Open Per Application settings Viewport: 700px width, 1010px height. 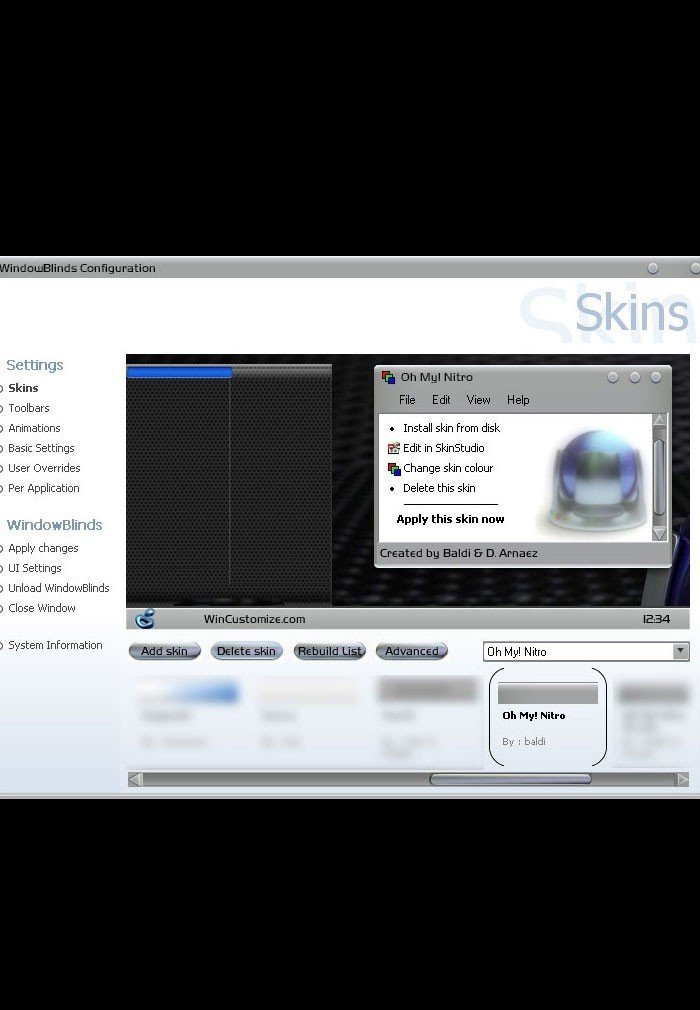pyautogui.click(x=43, y=488)
